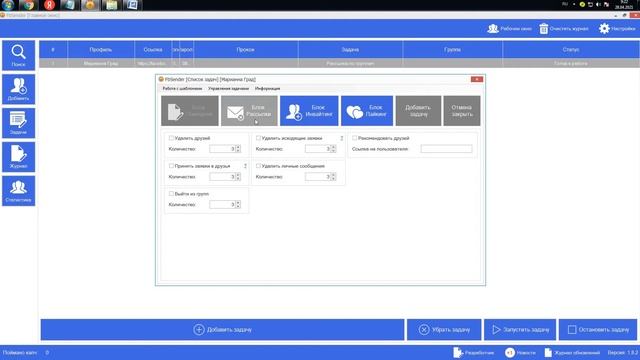Click the Убрать задачу button
Viewport: 640px width, 360px height.
444,329
